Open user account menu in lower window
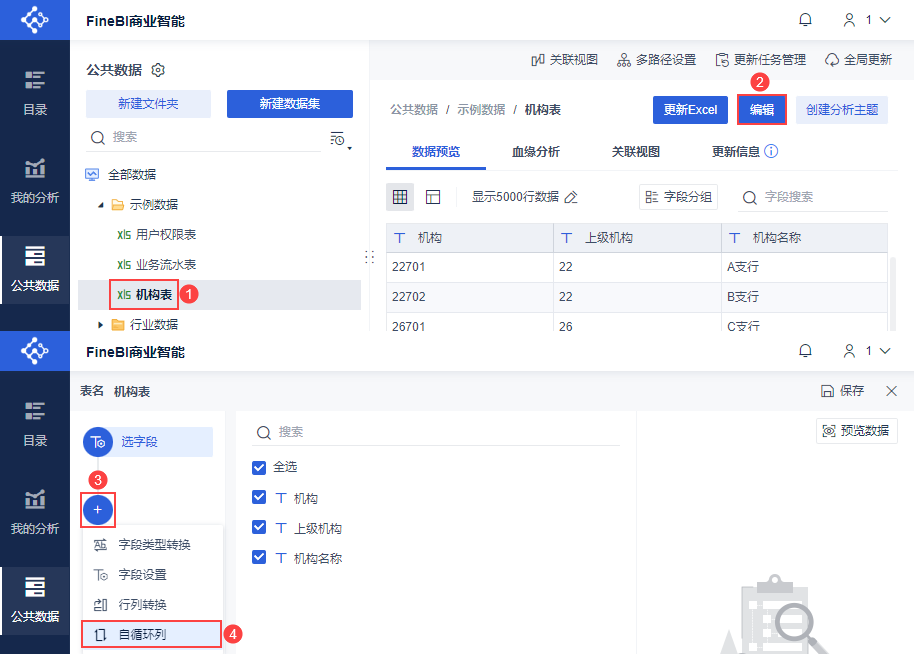Screen dimensions: 914x654 [x=867, y=351]
